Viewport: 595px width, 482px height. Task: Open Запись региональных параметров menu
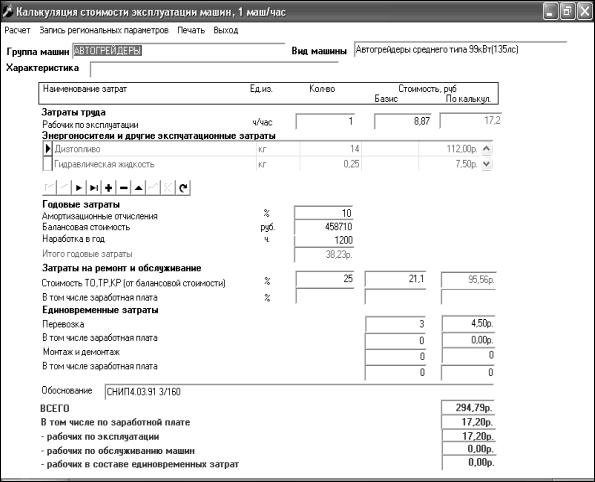104,30
